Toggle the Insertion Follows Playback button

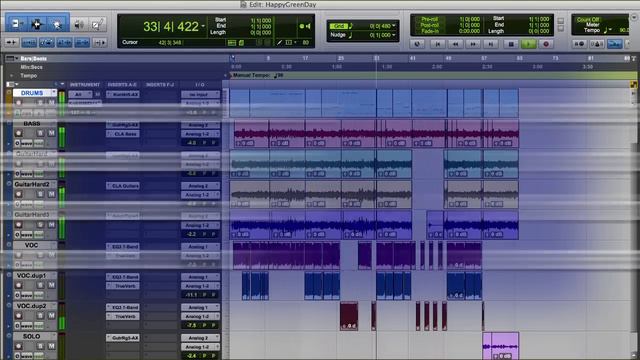tap(100, 42)
